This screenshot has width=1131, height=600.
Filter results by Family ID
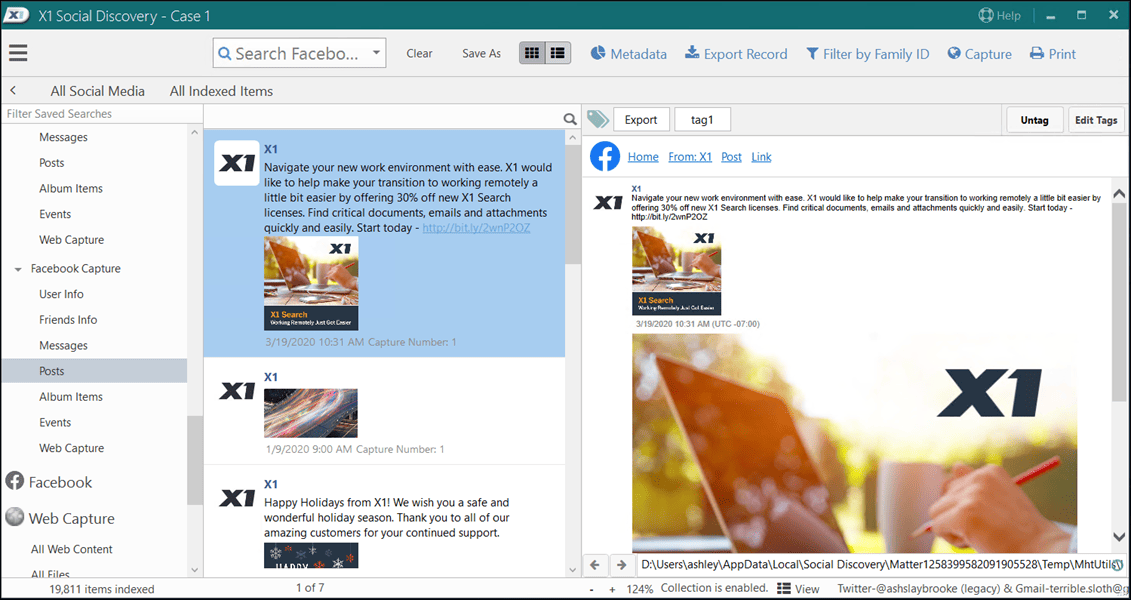pos(868,54)
